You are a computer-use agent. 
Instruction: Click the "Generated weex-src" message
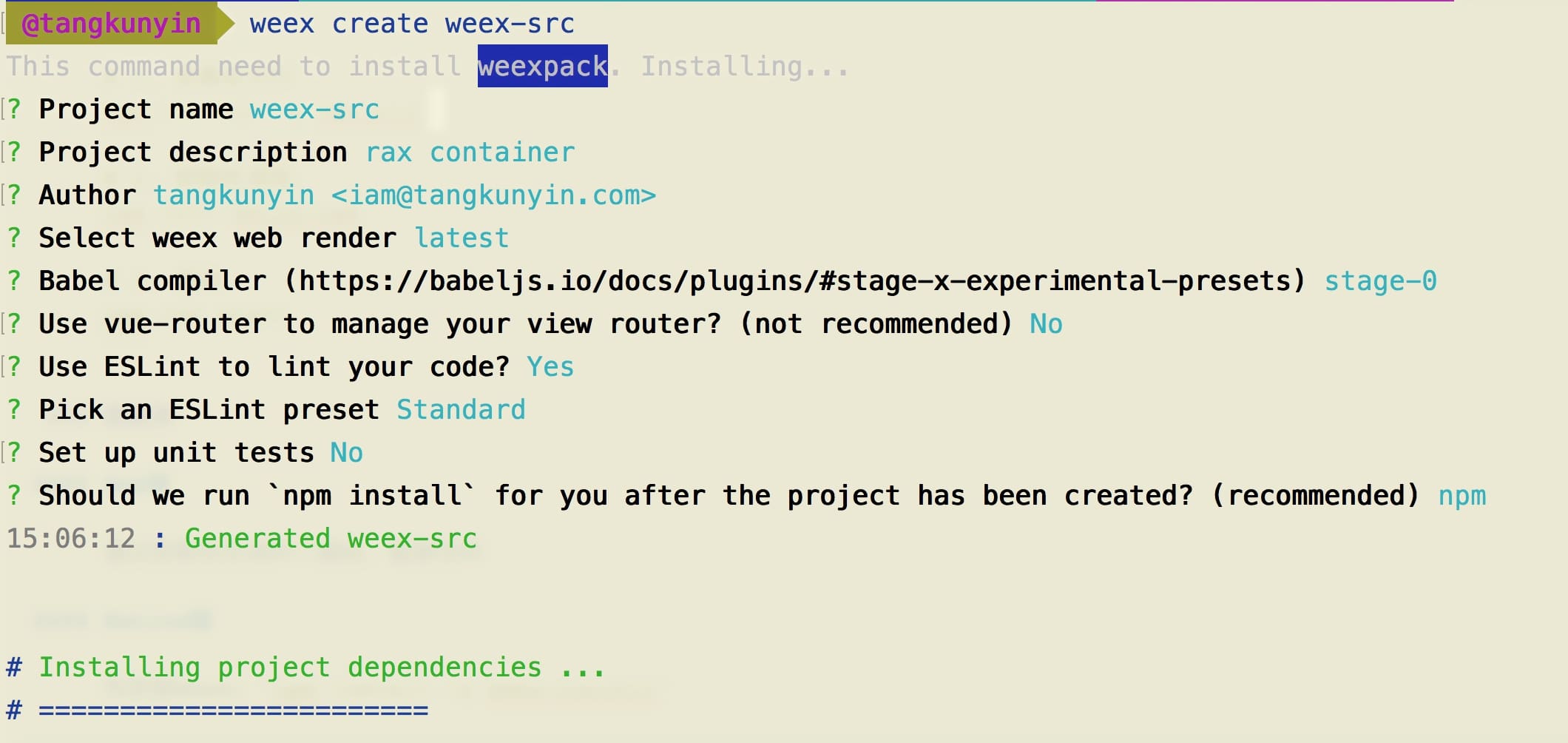point(331,539)
